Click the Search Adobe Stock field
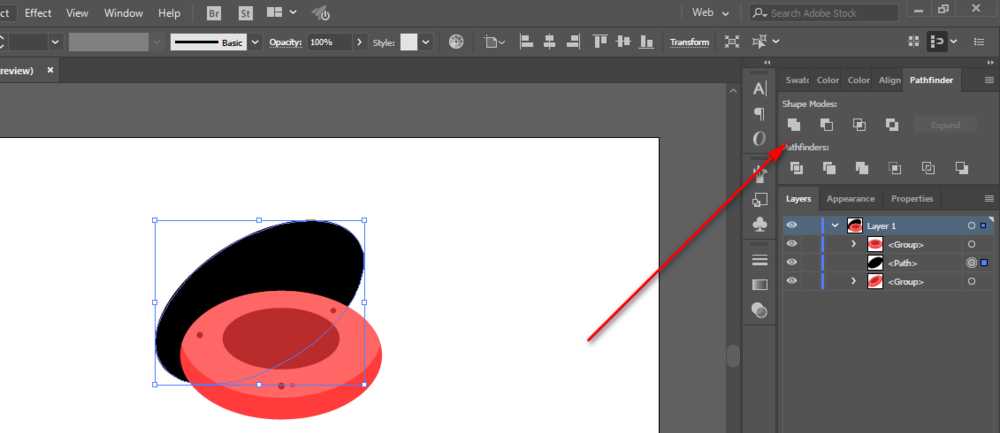The width and height of the screenshot is (1000, 433). (x=830, y=13)
